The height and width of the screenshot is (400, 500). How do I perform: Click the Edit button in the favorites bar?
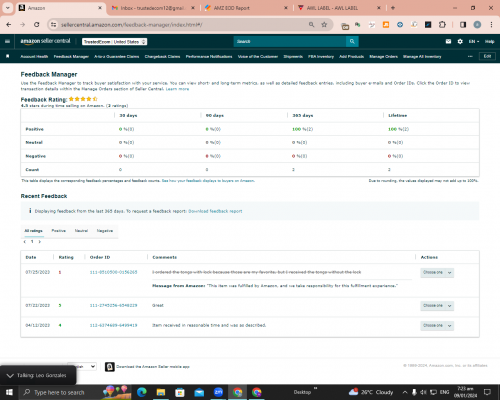pyautogui.click(x=487, y=56)
